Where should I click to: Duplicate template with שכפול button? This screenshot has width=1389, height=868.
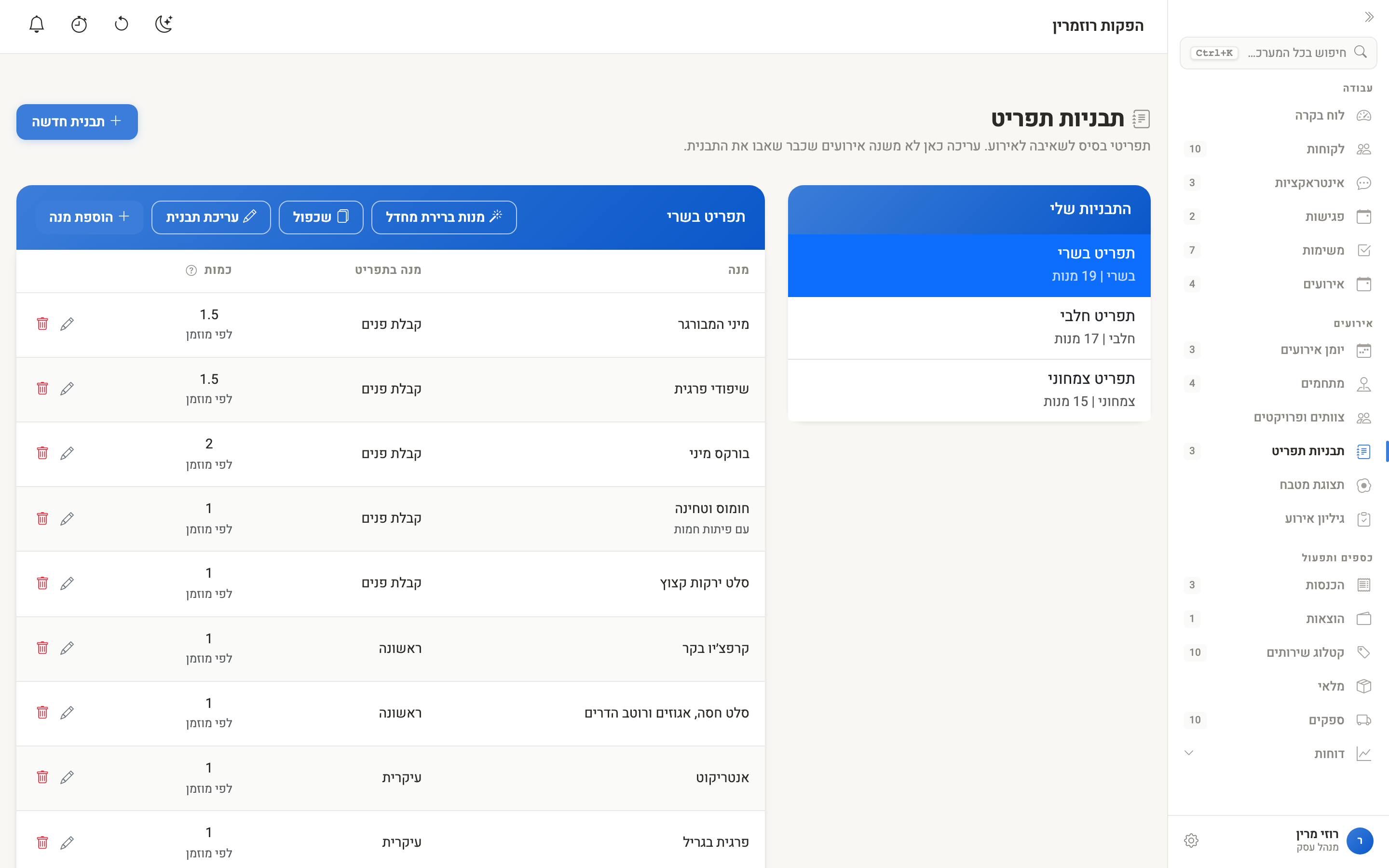pyautogui.click(x=321, y=217)
